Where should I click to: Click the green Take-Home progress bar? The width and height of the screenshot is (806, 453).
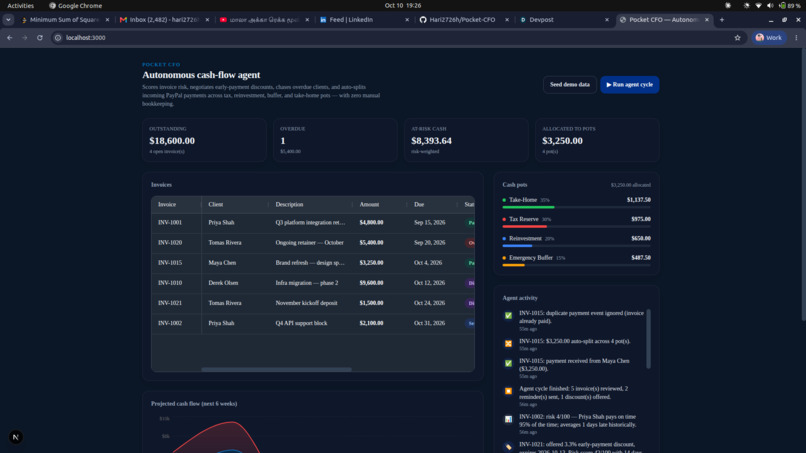(528, 207)
